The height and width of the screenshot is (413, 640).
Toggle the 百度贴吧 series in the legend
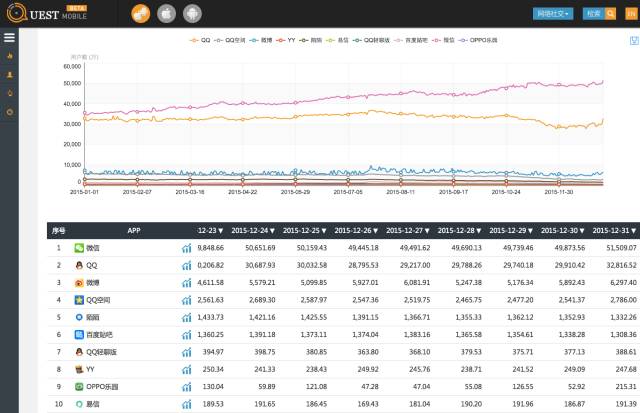tap(411, 40)
